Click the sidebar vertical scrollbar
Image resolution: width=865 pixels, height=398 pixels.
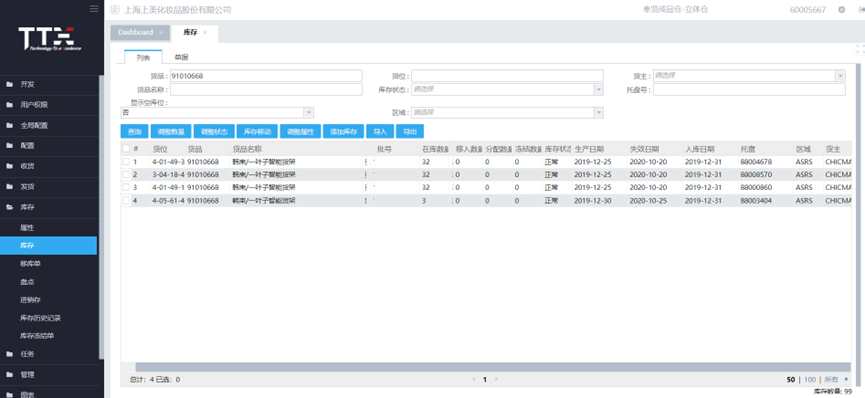coord(101,217)
